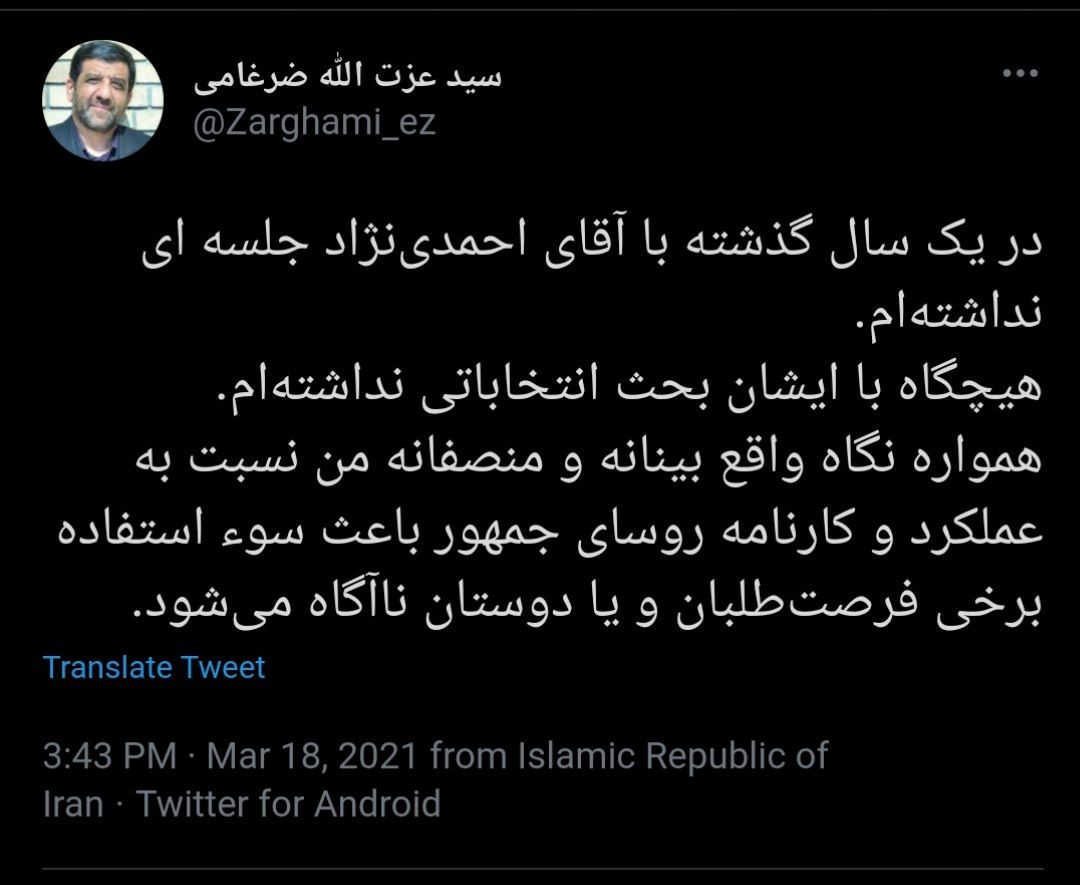Click Zarghami's circular profile photo
This screenshot has height=885, width=1080.
pyautogui.click(x=97, y=97)
